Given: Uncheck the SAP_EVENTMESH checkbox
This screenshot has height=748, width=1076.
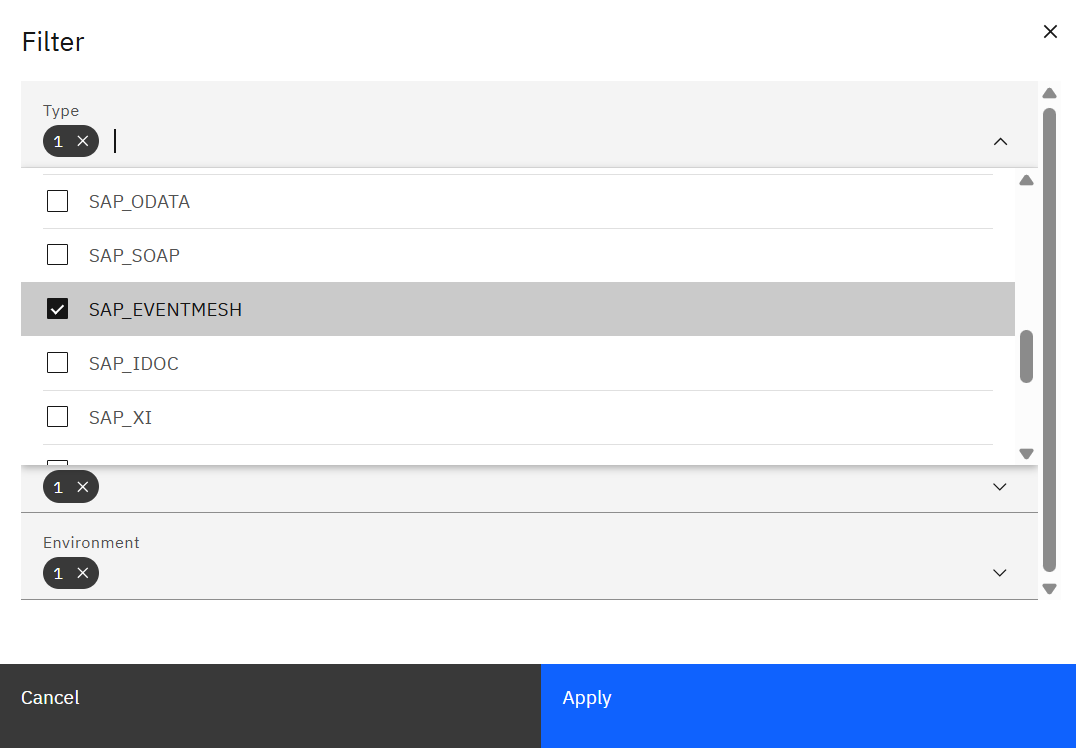Looking at the screenshot, I should pos(58,309).
